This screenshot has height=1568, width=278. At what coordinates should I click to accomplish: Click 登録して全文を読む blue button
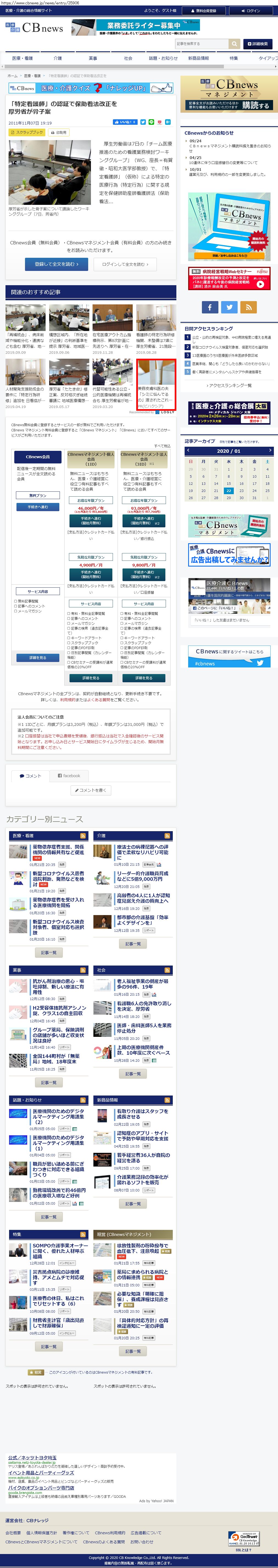point(56,264)
